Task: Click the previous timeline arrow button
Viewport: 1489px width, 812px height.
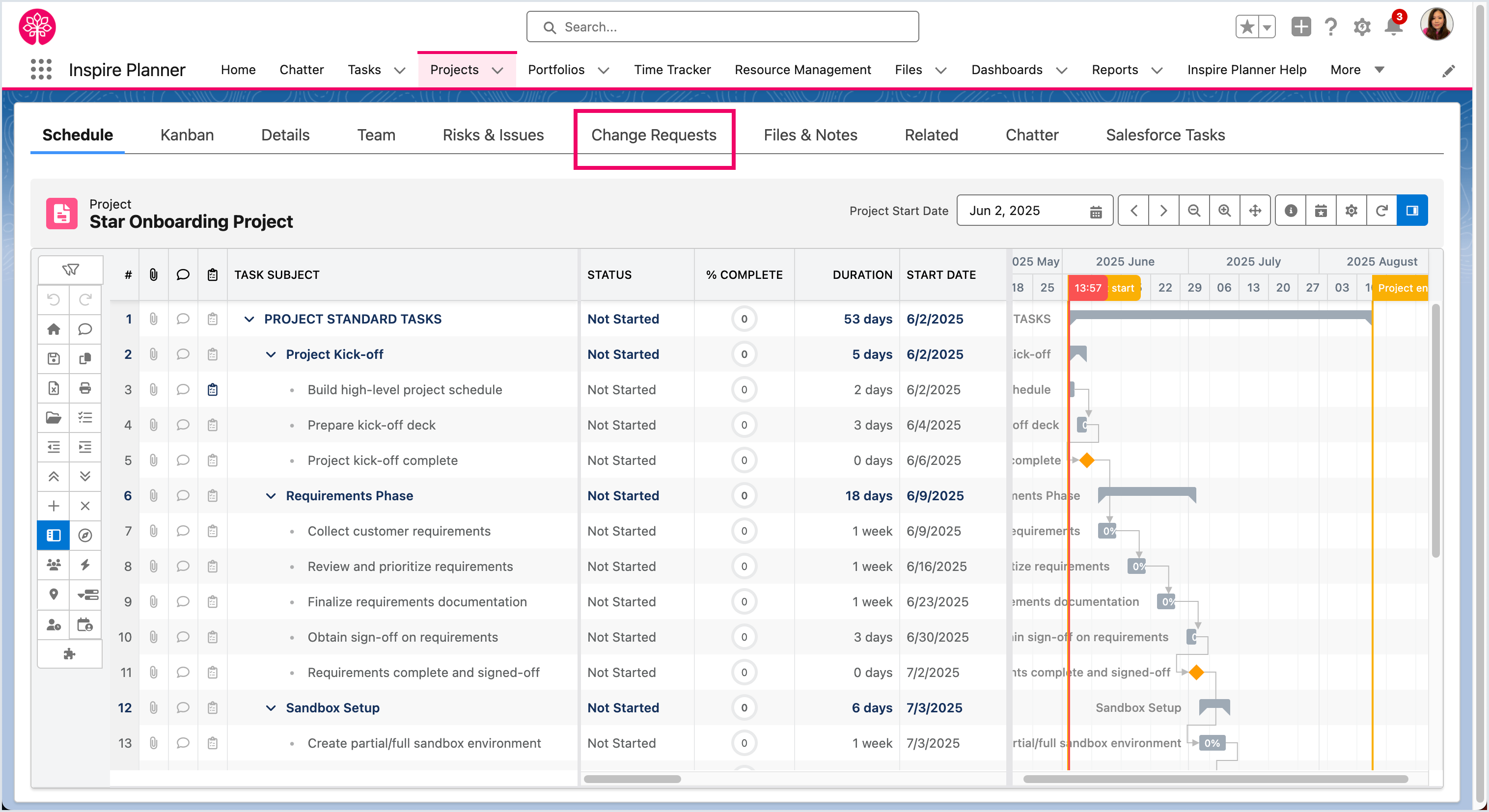Action: pos(1133,211)
